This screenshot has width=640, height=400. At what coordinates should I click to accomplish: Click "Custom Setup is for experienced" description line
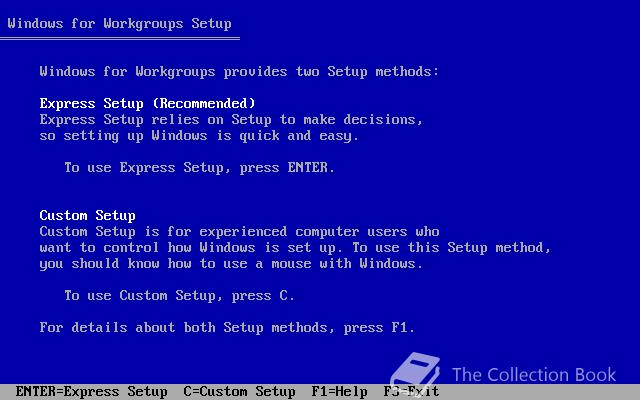pyautogui.click(x=239, y=231)
